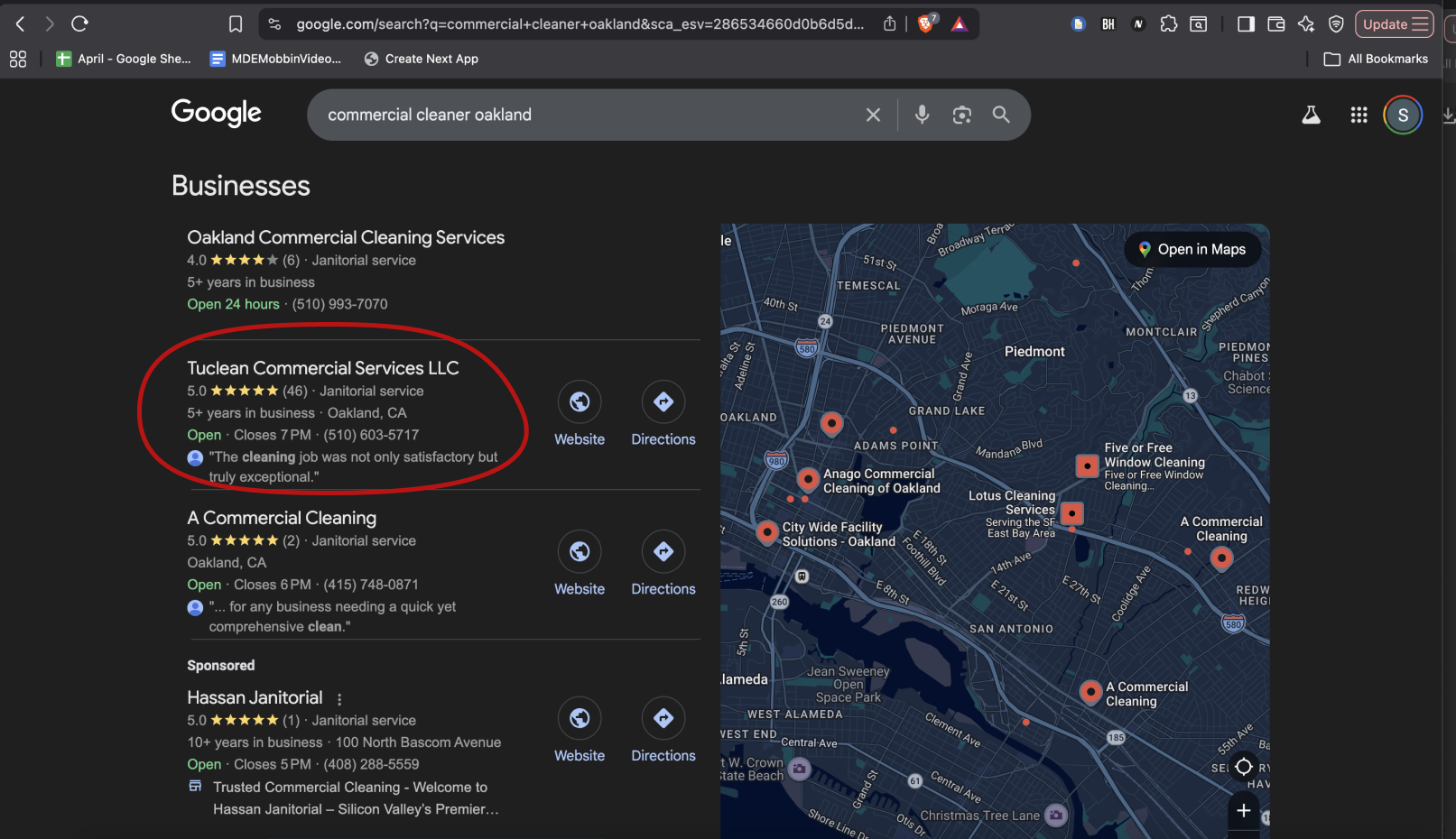The width and height of the screenshot is (1456, 839).
Task: Open Create Next App bookmark
Action: (421, 59)
